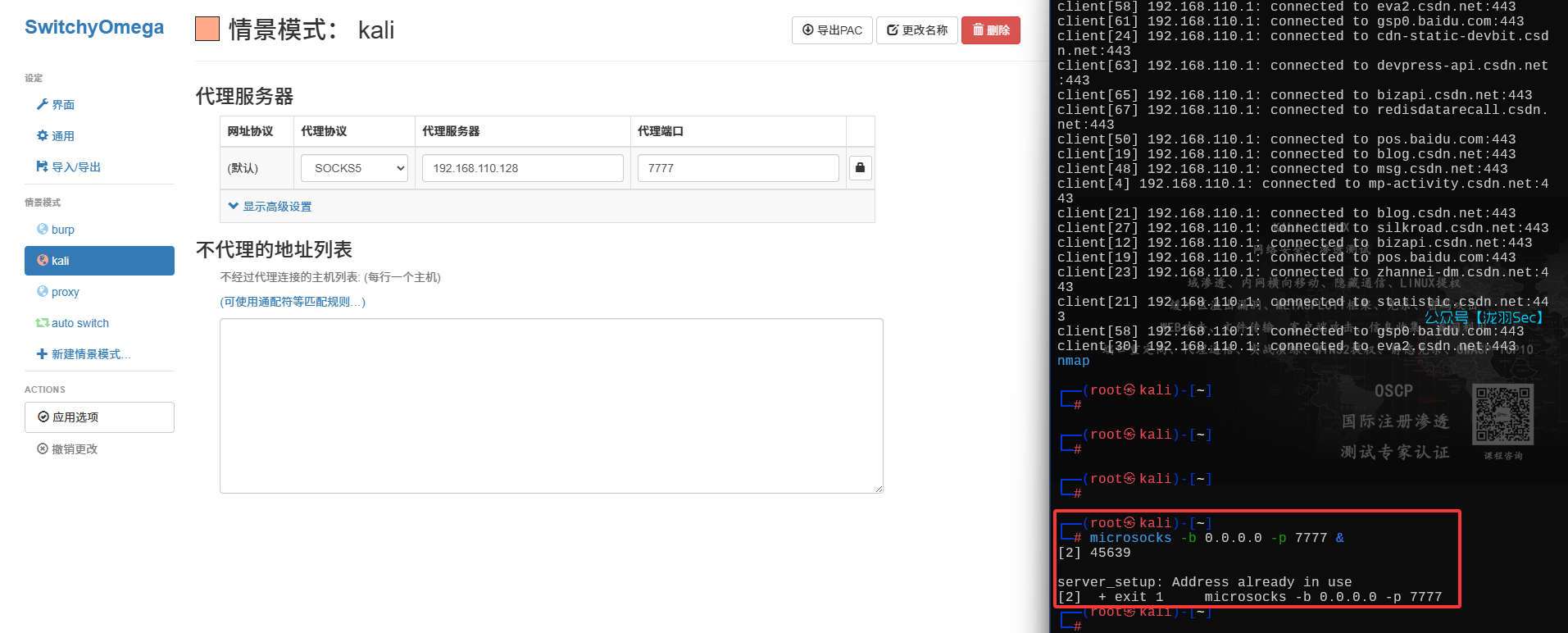Open 导入/导出 in the sidebar
1568x633 pixels.
coord(69,167)
